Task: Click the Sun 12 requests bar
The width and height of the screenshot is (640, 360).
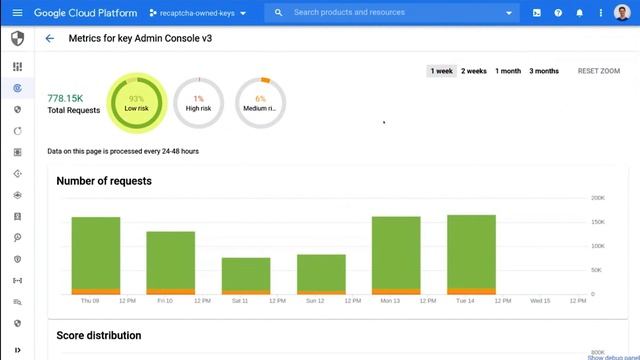Action: point(321,274)
